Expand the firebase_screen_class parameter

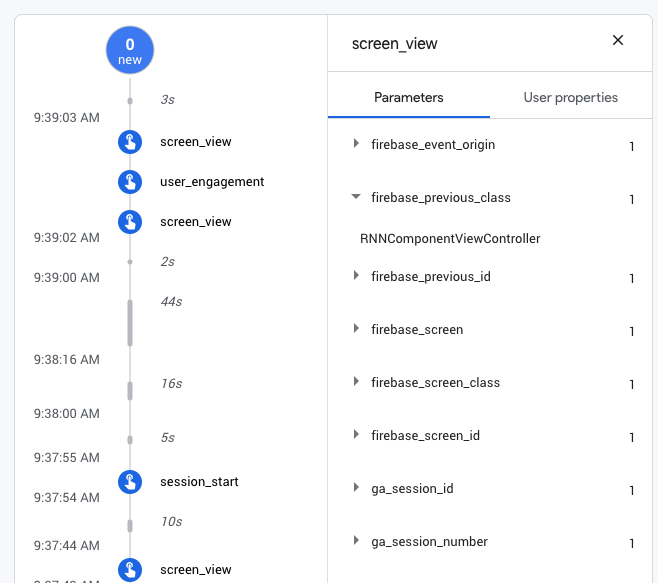pos(356,382)
